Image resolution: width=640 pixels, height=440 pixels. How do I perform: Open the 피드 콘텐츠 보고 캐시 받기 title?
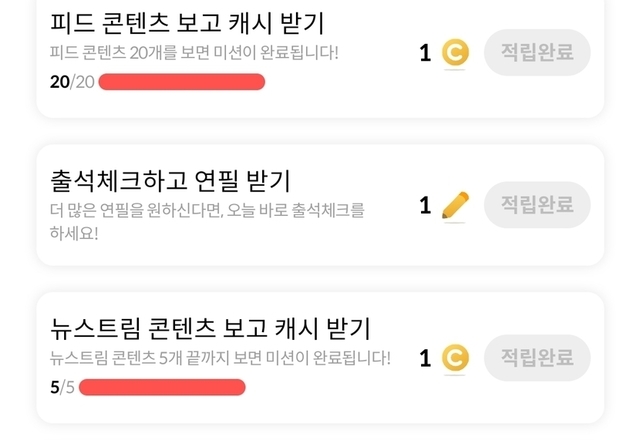point(187,21)
